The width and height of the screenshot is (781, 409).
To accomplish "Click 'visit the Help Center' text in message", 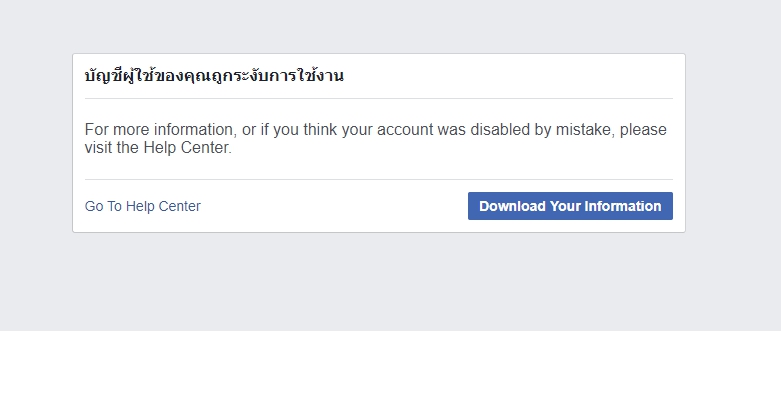I will coord(158,148).
